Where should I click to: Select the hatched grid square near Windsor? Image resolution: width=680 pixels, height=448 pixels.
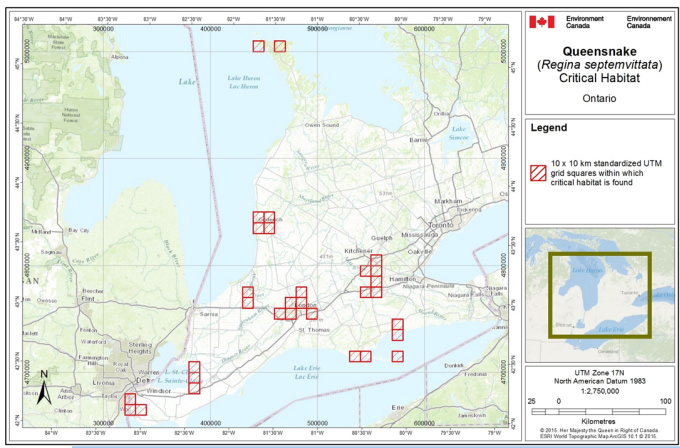135,404
